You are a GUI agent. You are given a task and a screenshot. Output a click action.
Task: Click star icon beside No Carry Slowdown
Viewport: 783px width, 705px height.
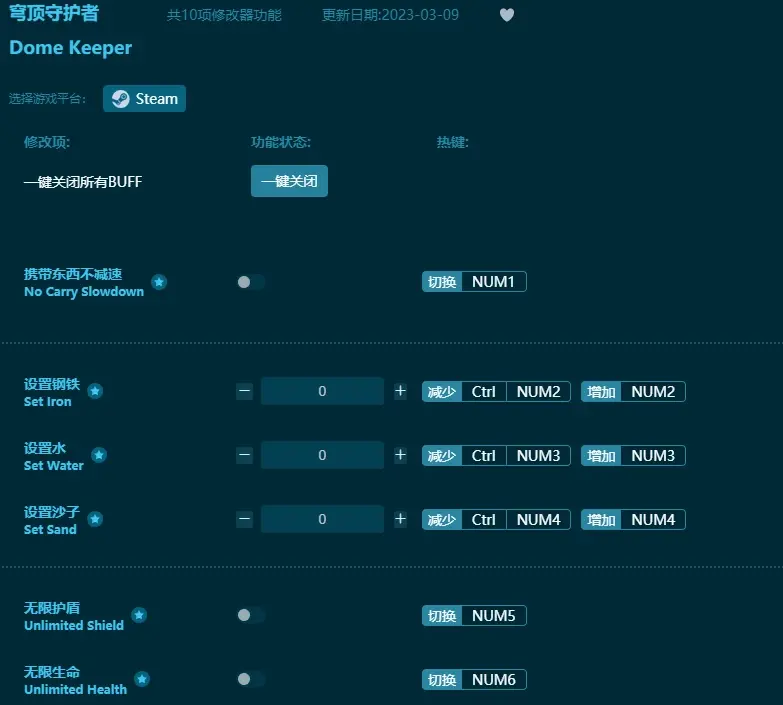point(159,282)
